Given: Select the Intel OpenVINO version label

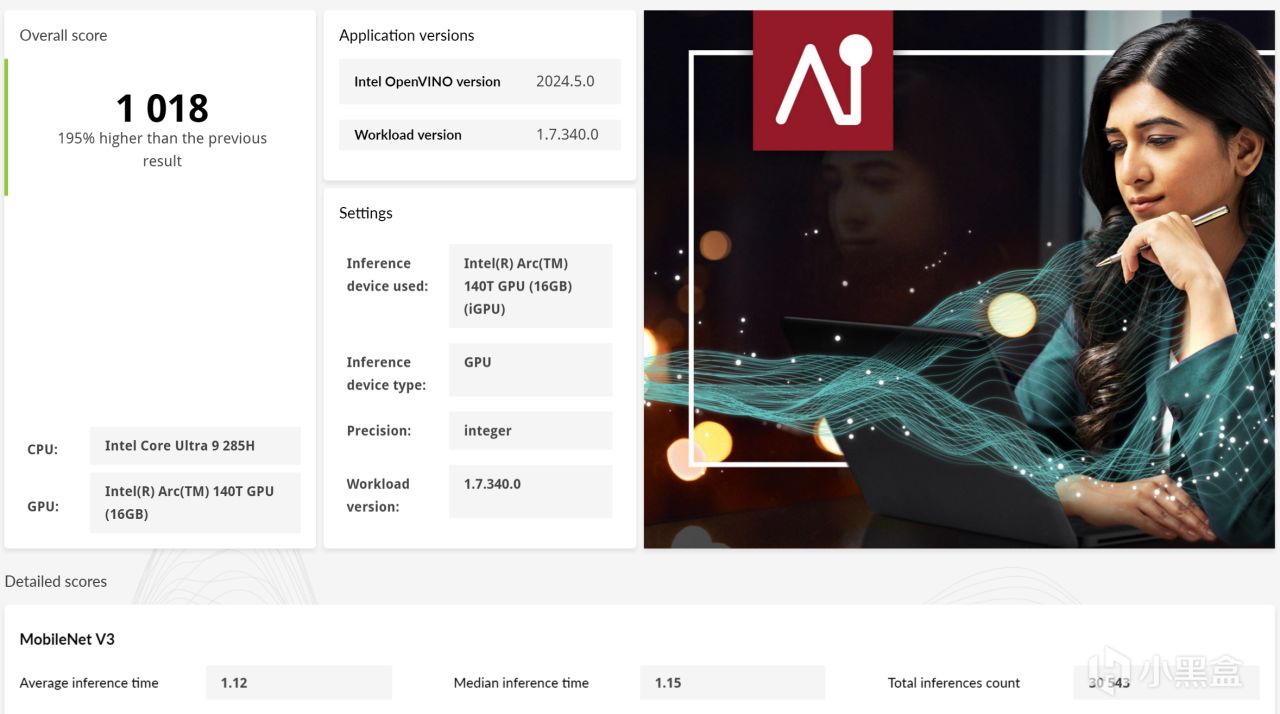Looking at the screenshot, I should [427, 82].
